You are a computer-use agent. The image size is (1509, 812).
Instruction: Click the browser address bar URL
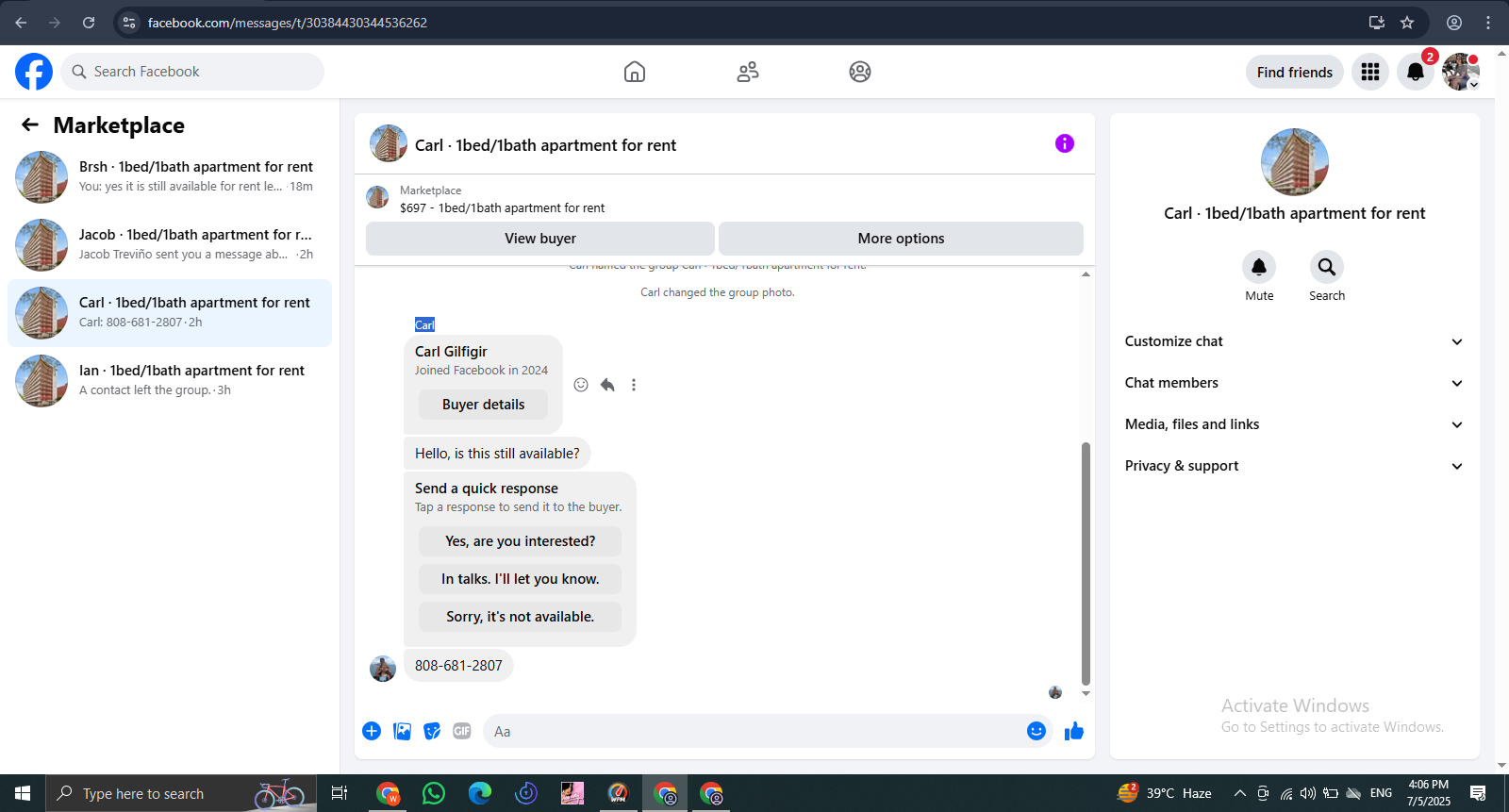tap(288, 23)
